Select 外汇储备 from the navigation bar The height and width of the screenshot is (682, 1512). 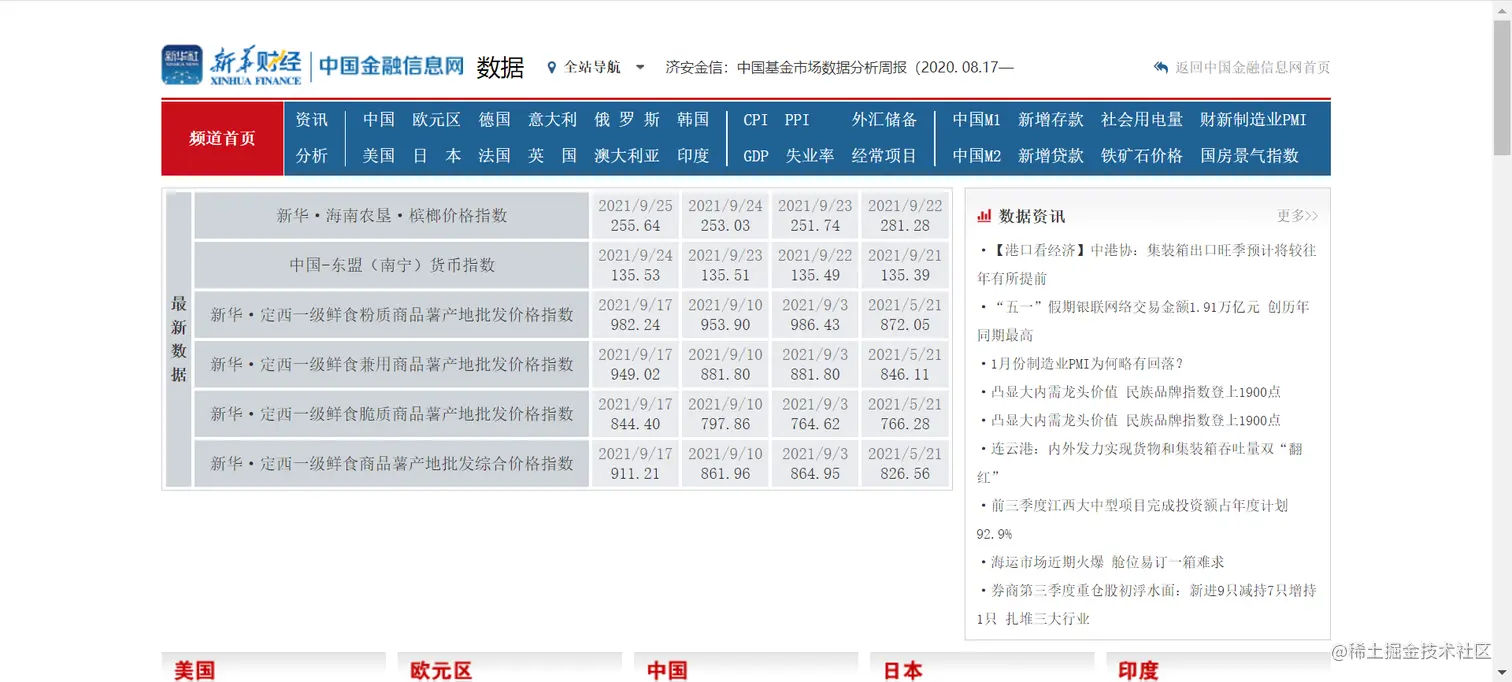(884, 119)
